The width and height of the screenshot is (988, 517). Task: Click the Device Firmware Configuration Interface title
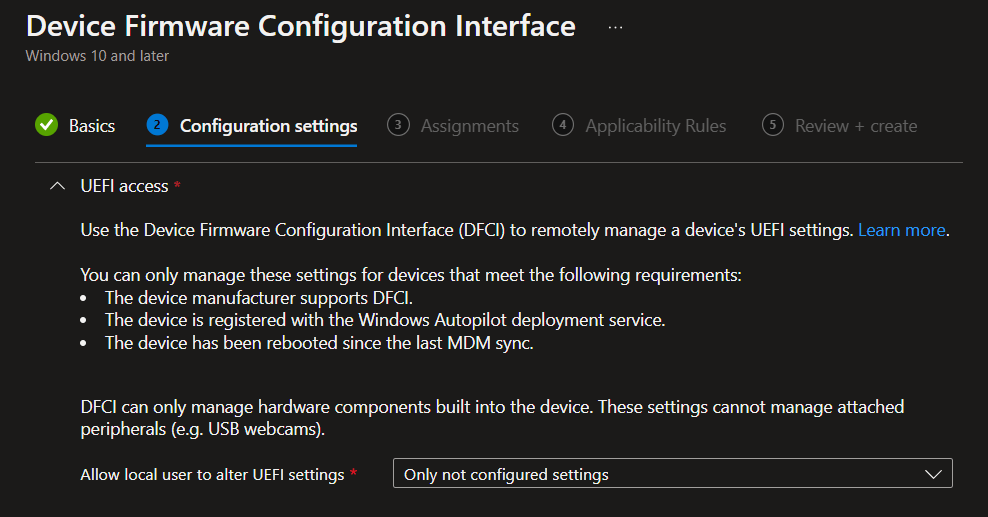[301, 26]
